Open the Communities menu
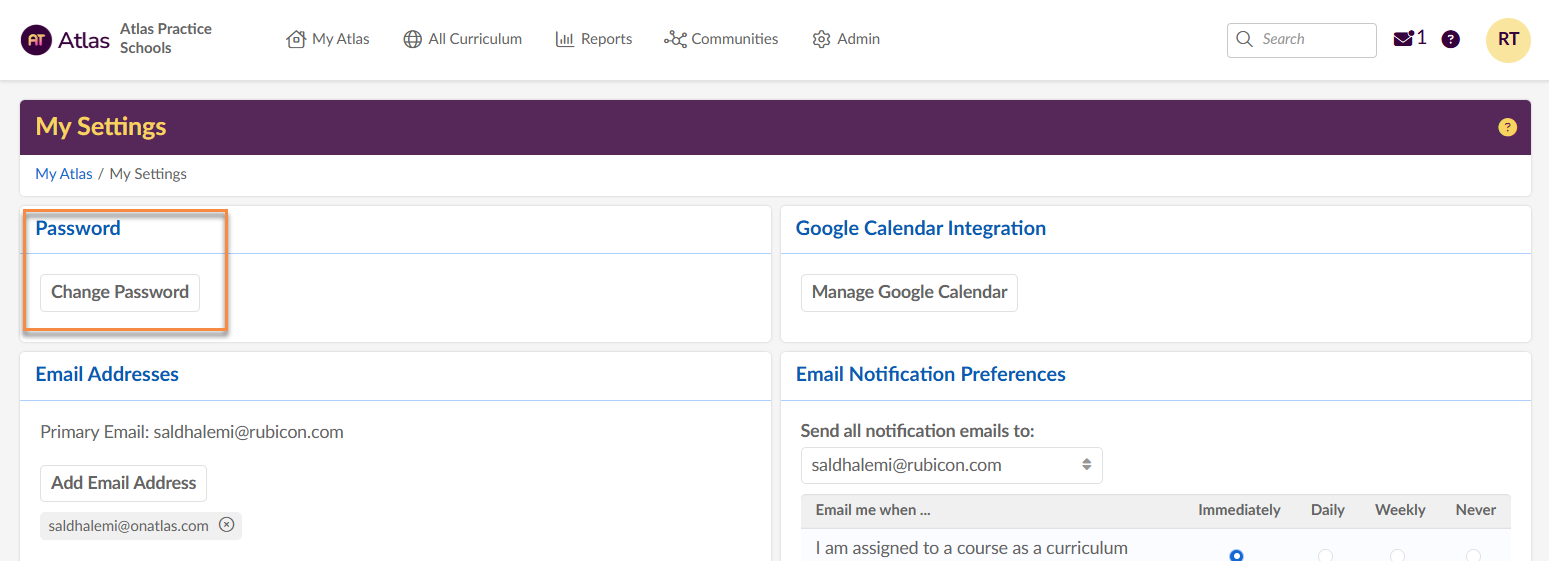 pos(721,39)
